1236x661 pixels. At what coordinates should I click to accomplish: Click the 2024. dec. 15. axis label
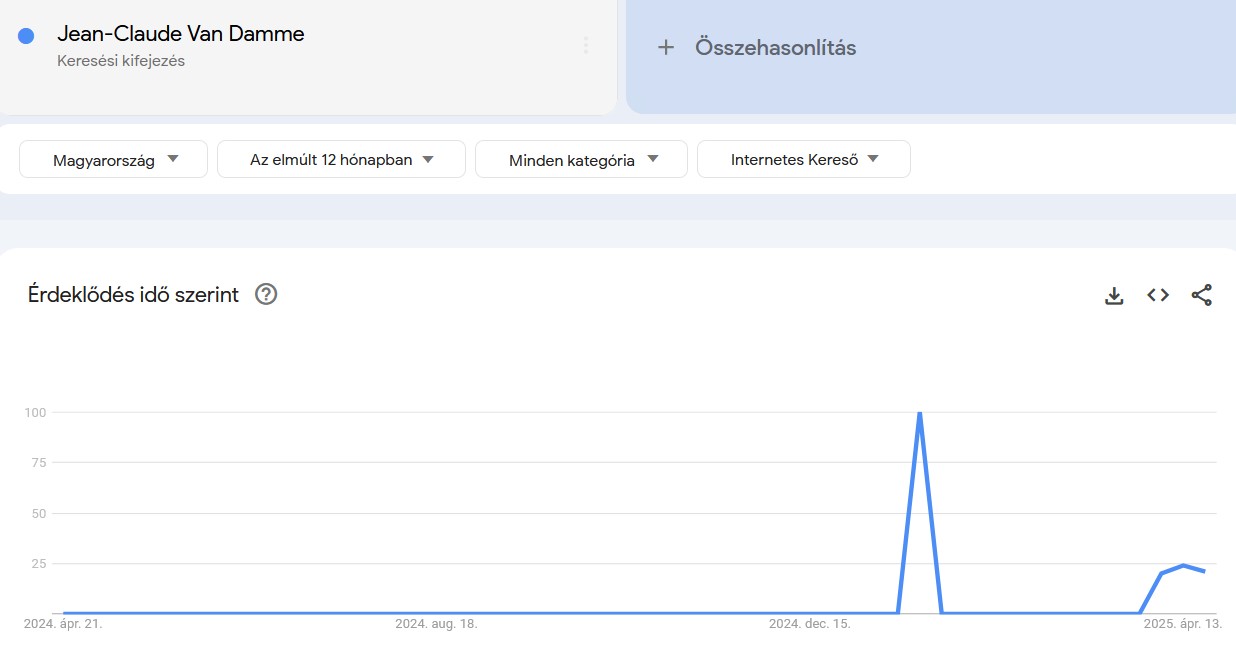point(811,623)
